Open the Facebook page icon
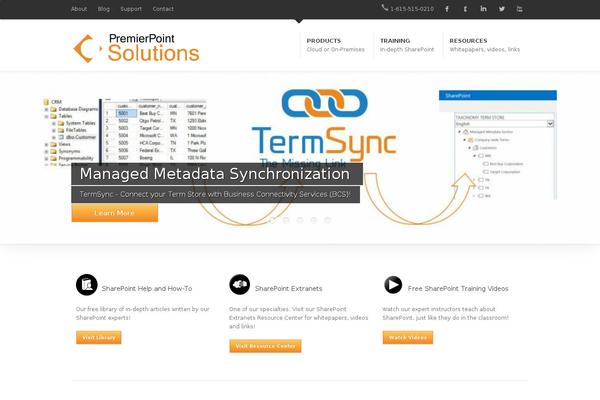Screen dimensions: 600x400 click(447, 9)
